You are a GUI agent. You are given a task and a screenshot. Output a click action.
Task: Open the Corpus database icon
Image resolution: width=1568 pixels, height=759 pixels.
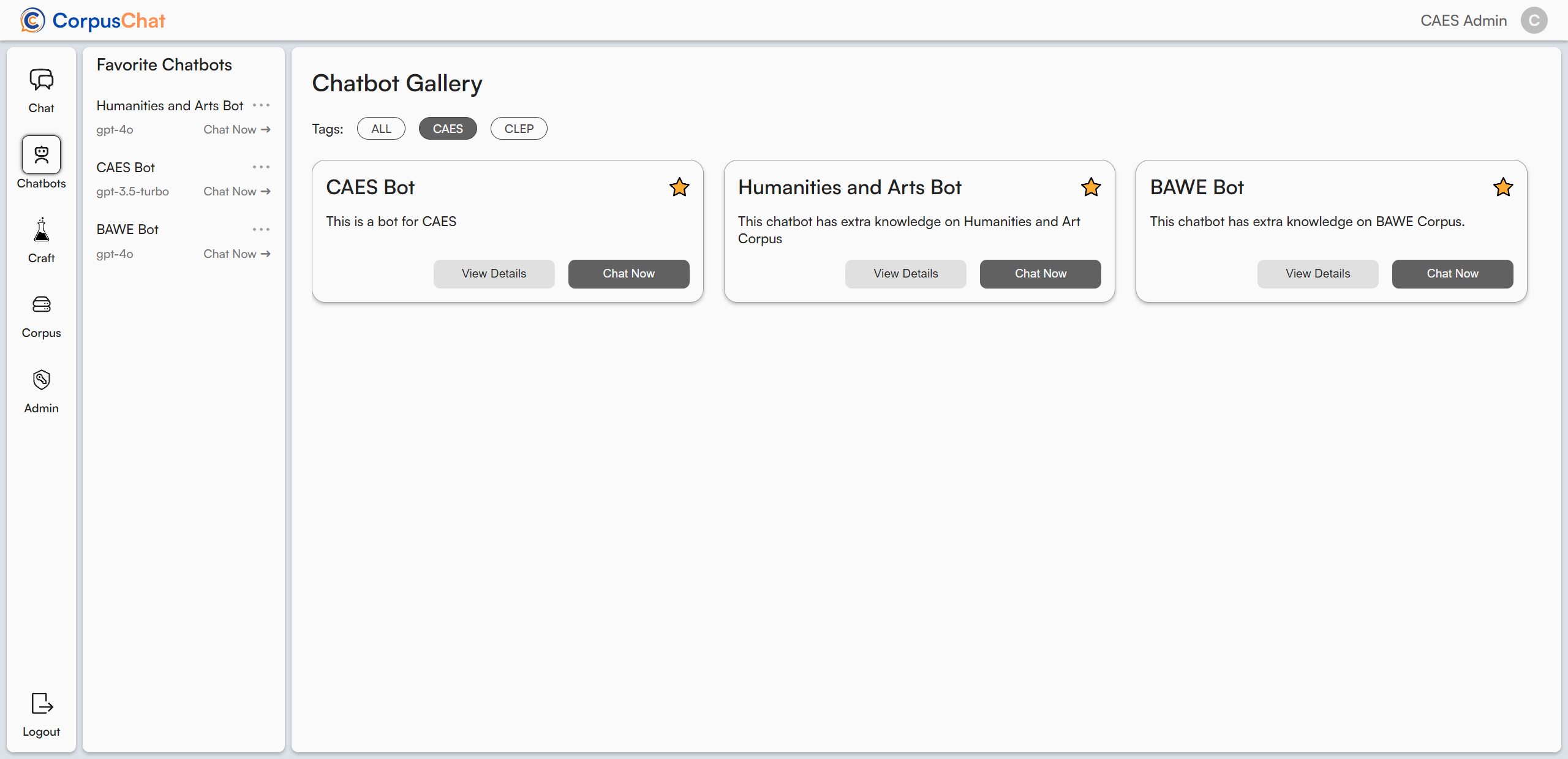(x=41, y=304)
